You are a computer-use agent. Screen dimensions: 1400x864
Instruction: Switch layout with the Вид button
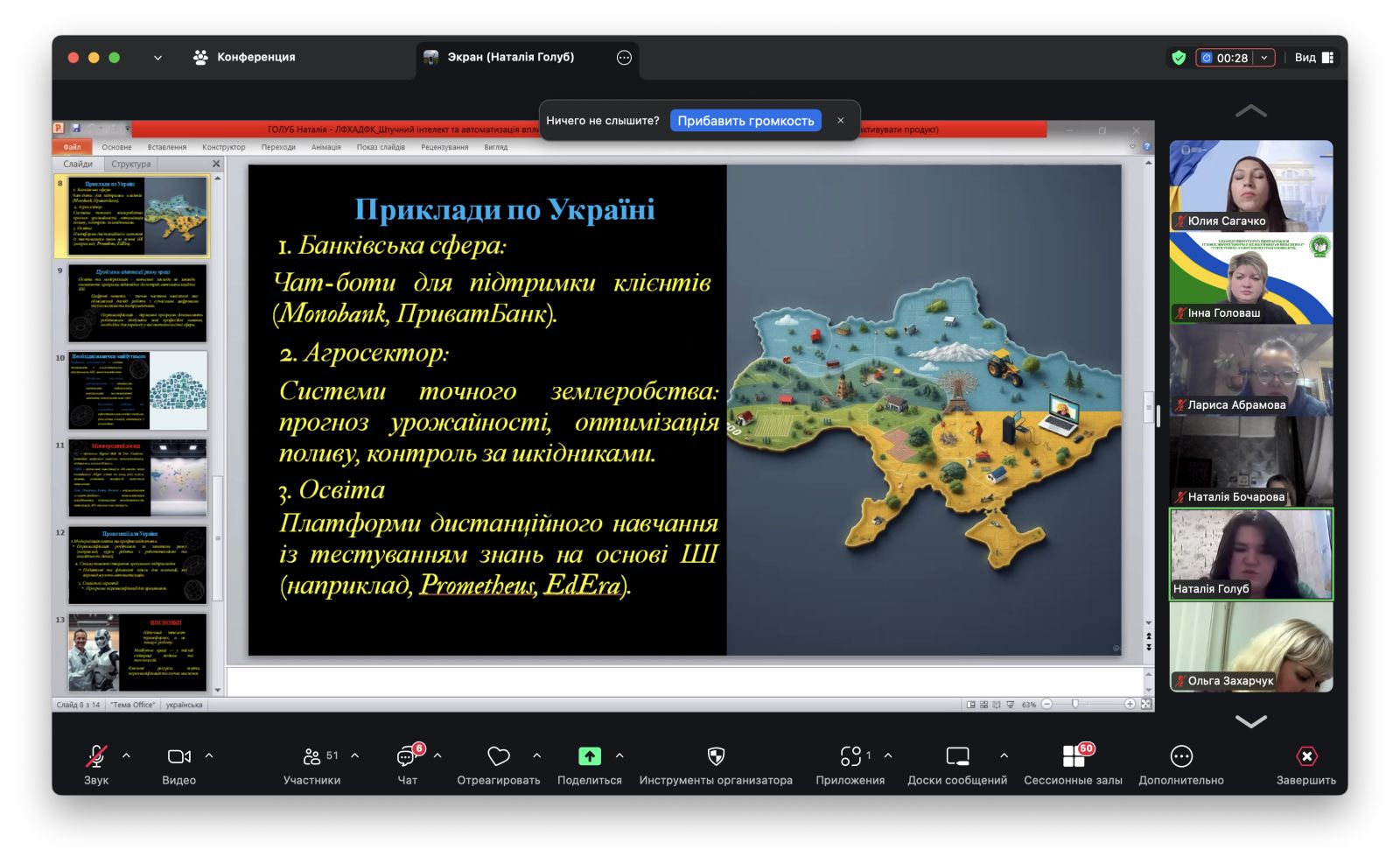click(x=1314, y=58)
